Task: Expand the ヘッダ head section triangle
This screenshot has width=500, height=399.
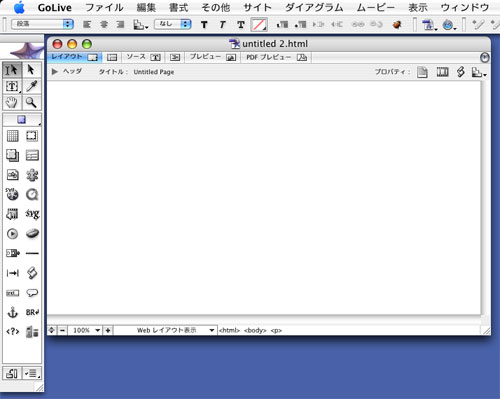Action: tap(55, 72)
